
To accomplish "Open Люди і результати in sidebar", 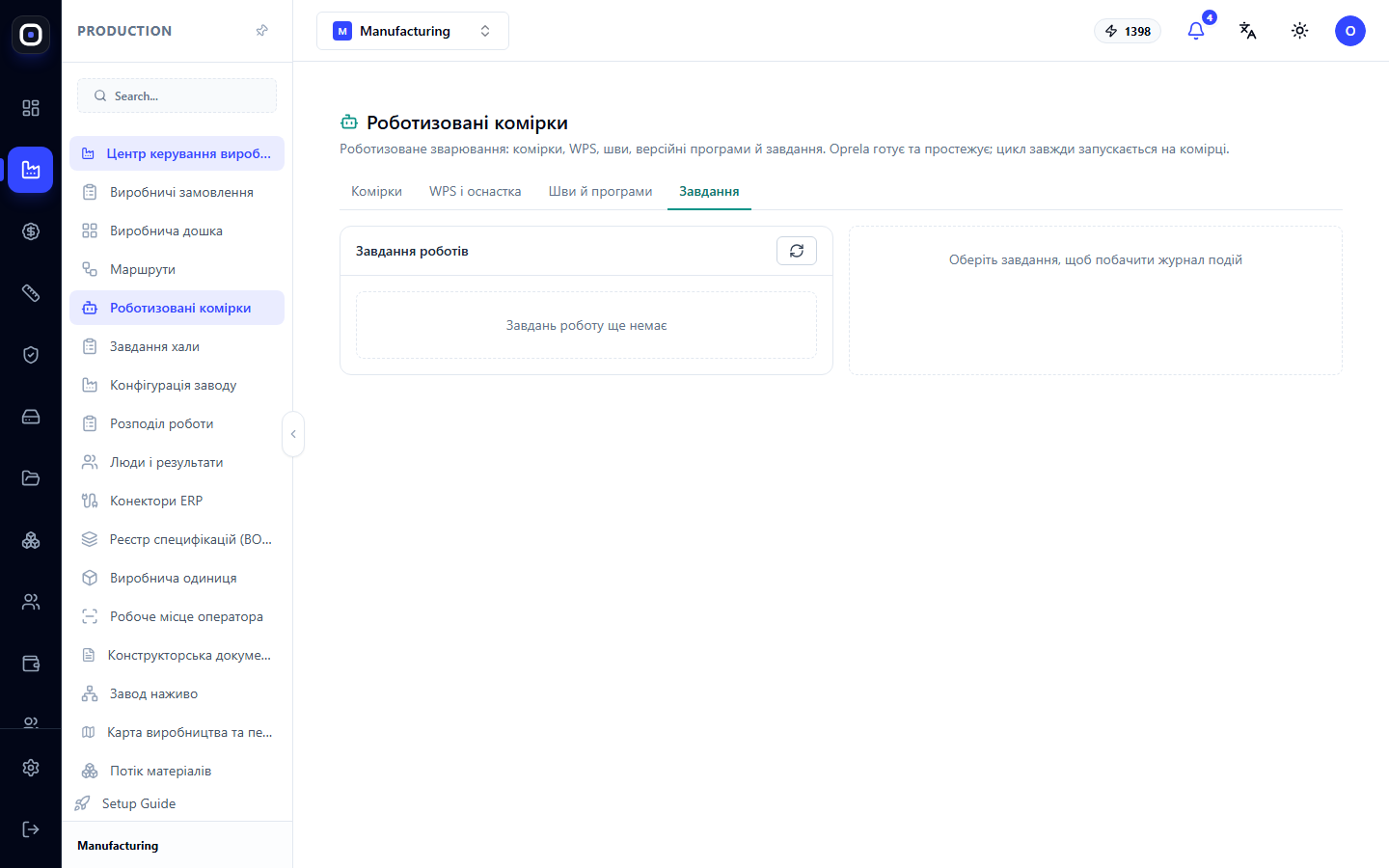I will point(177,462).
